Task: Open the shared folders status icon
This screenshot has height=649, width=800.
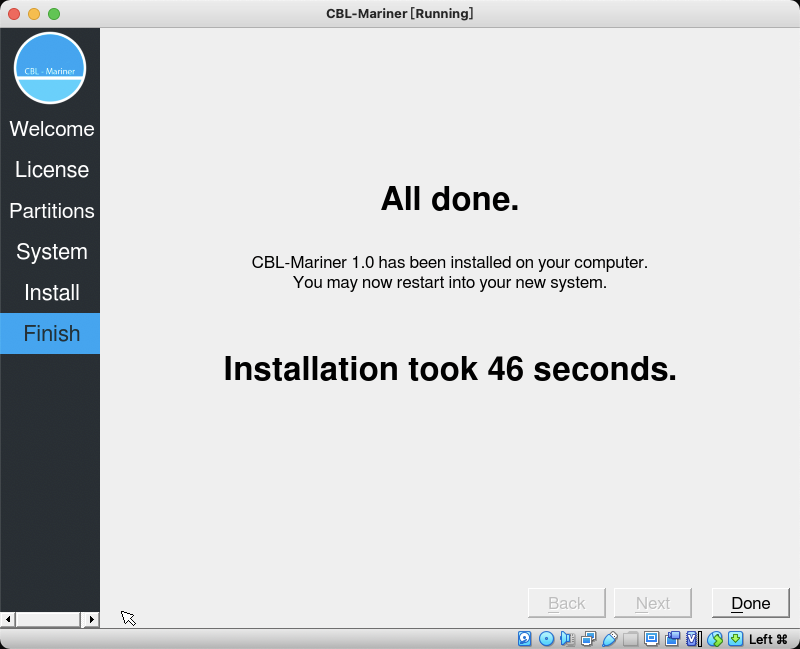Action: [x=630, y=638]
